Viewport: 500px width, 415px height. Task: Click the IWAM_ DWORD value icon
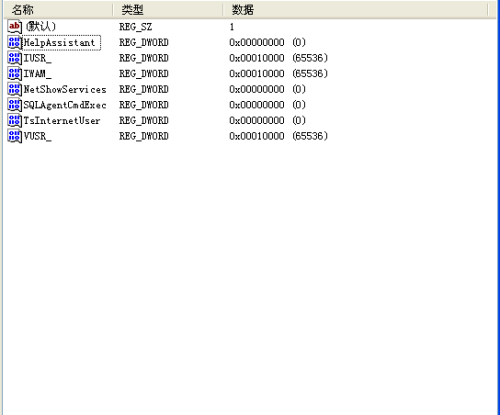coord(15,74)
